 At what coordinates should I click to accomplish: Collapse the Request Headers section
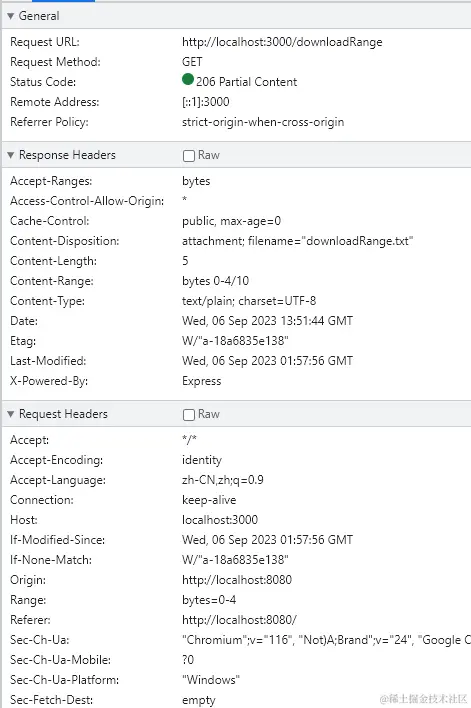pos(11,414)
